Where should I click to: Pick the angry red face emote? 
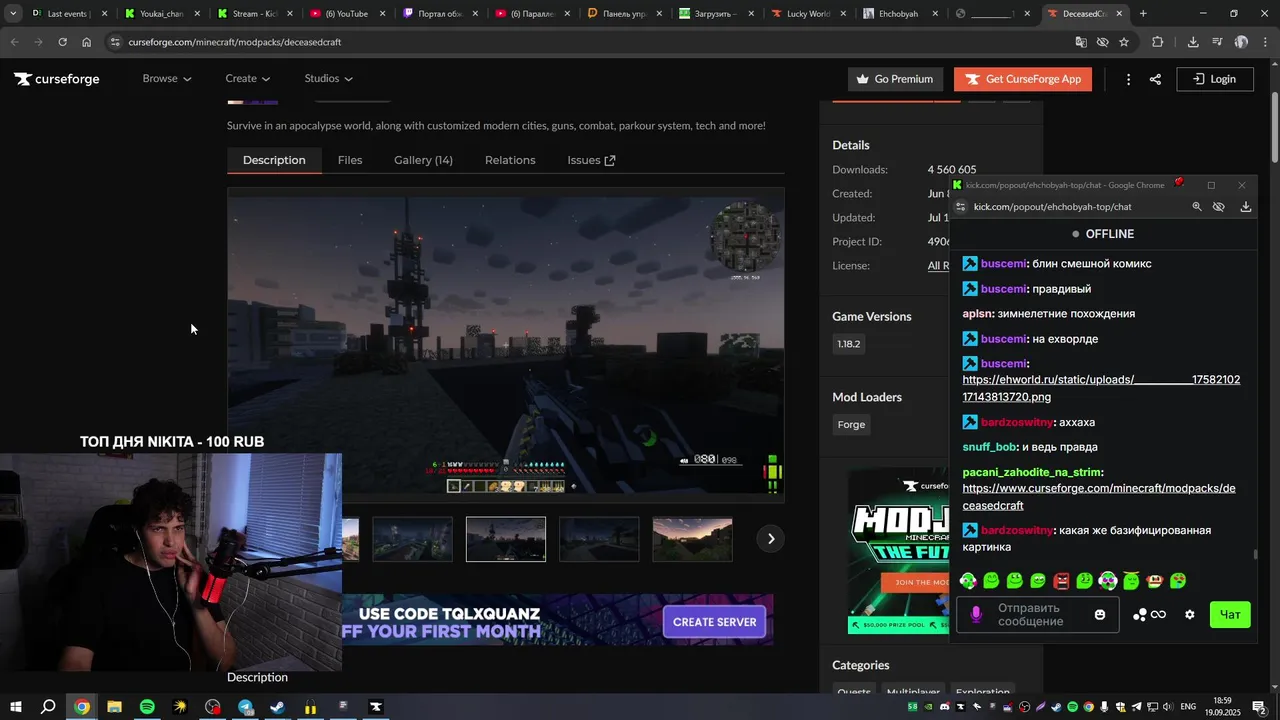(x=1061, y=580)
